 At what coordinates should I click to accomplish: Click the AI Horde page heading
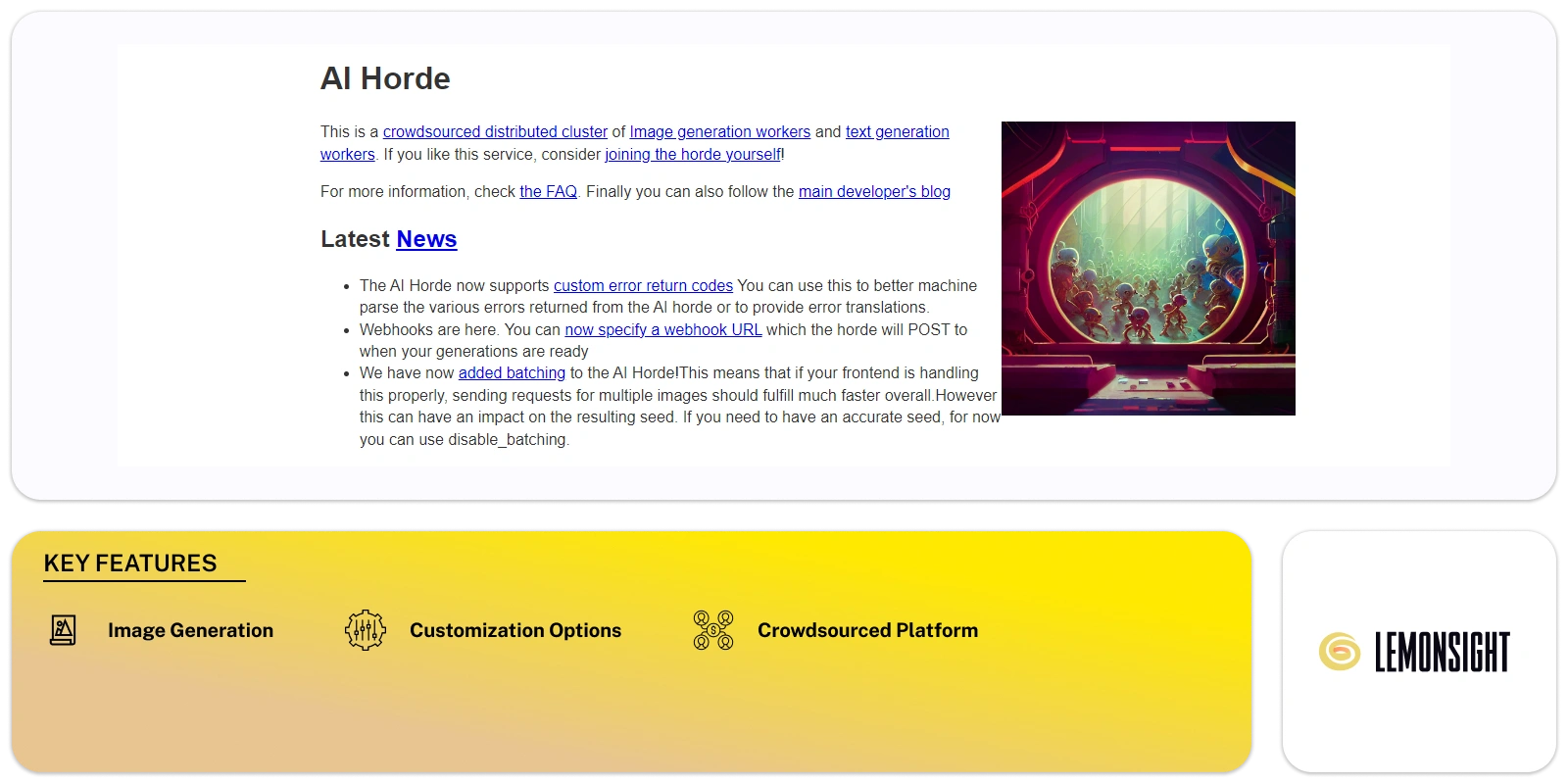pyautogui.click(x=385, y=78)
